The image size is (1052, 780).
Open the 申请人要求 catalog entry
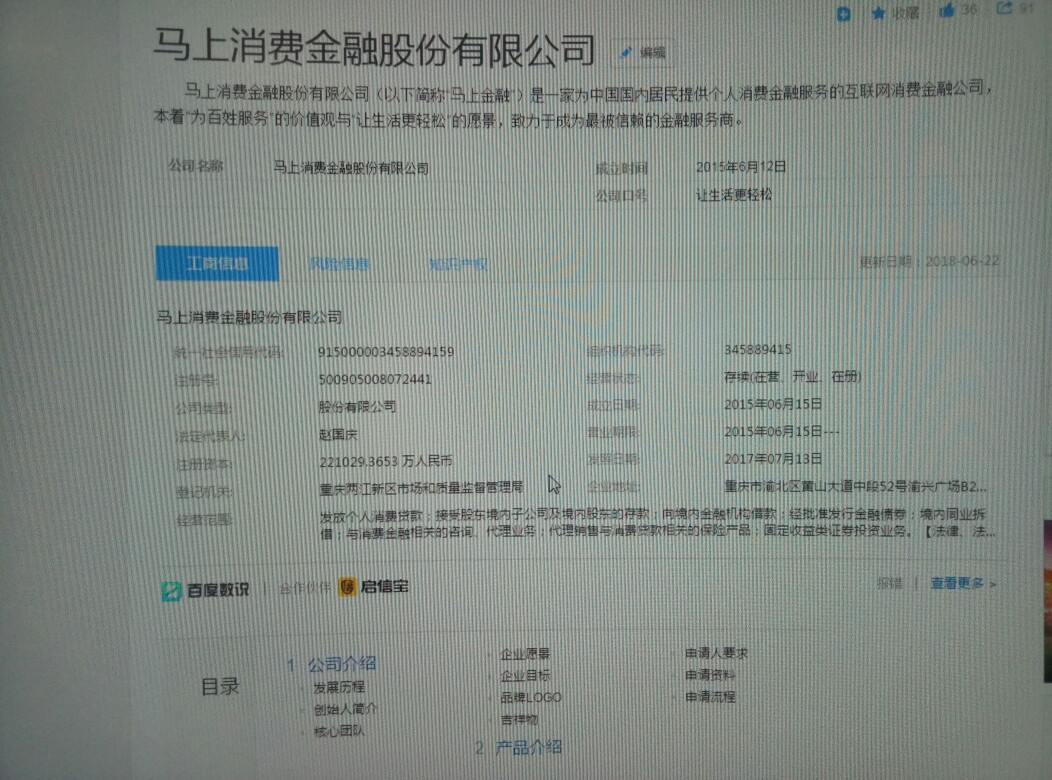pyautogui.click(x=716, y=653)
